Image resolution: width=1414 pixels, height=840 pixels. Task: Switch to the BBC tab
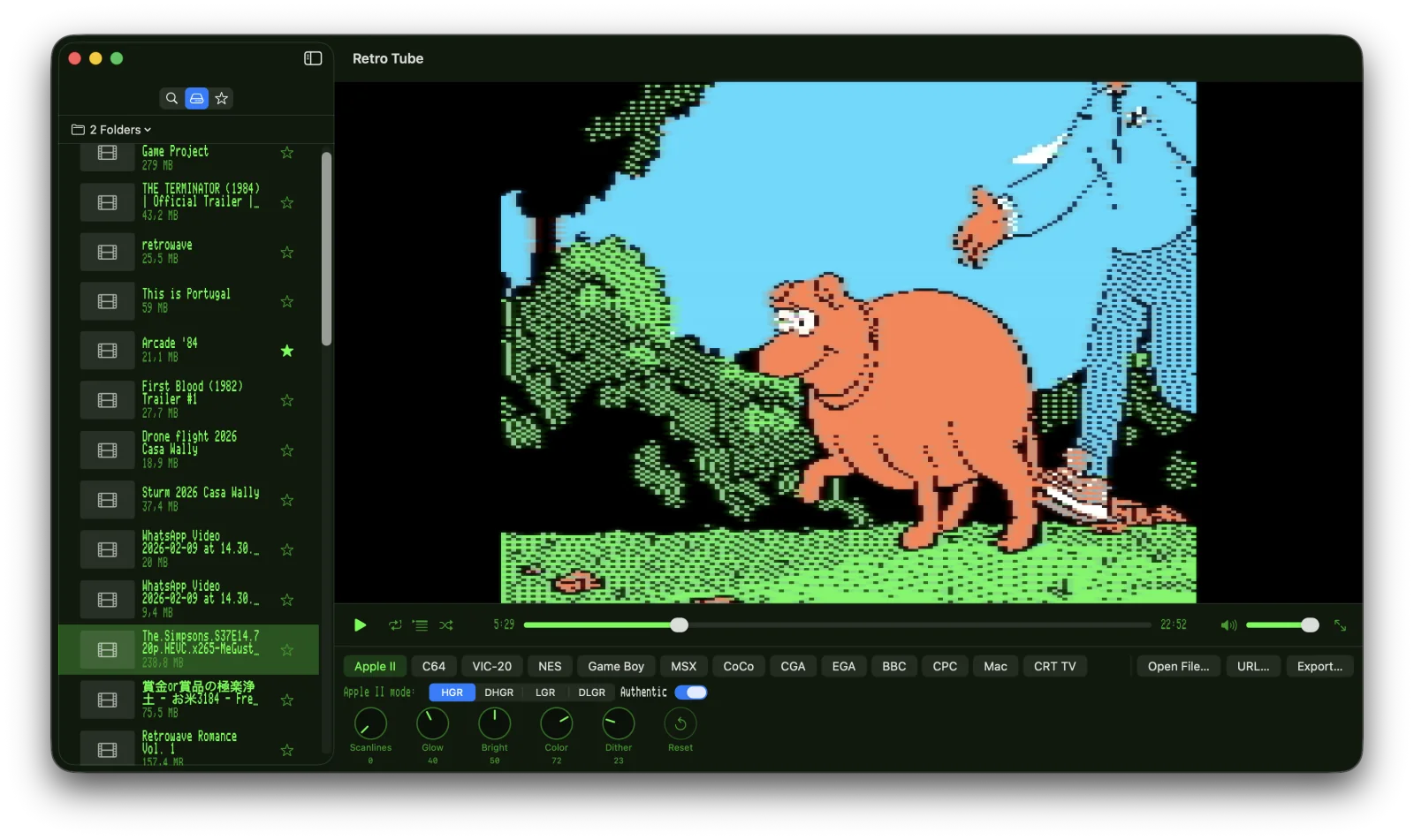point(893,667)
